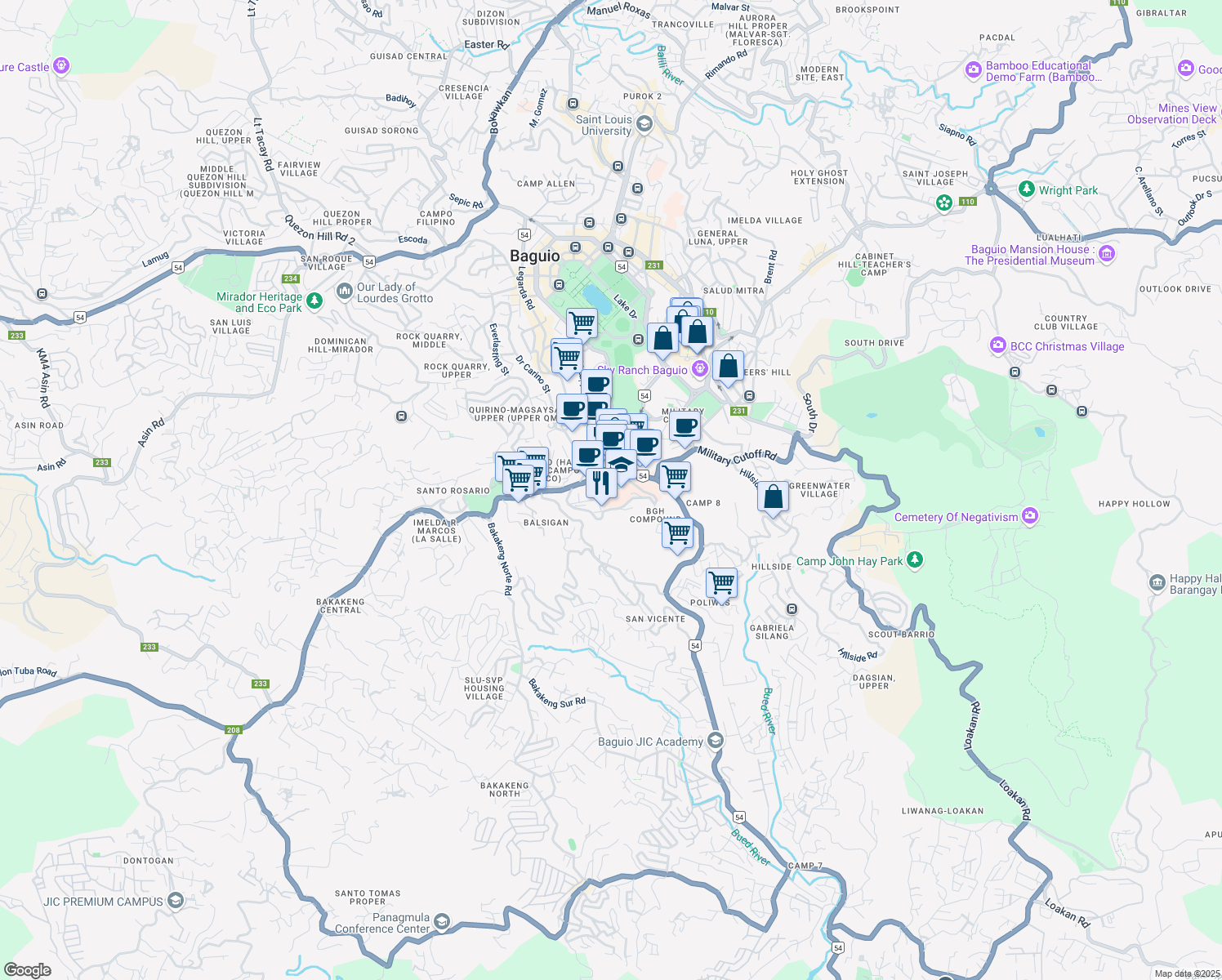This screenshot has height=980, width=1222.
Task: Select the JIC PREMIUM CAMPUS school icon
Action: click(175, 901)
